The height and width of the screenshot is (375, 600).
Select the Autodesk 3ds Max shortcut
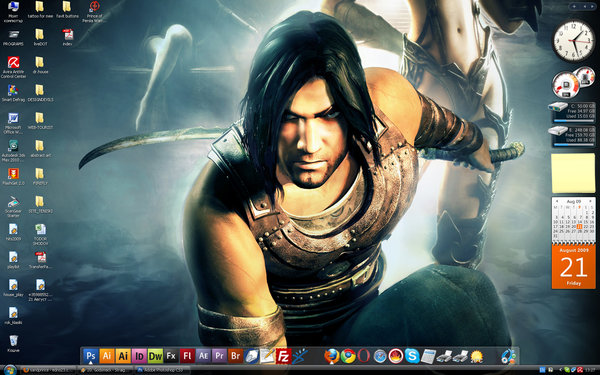(x=13, y=151)
